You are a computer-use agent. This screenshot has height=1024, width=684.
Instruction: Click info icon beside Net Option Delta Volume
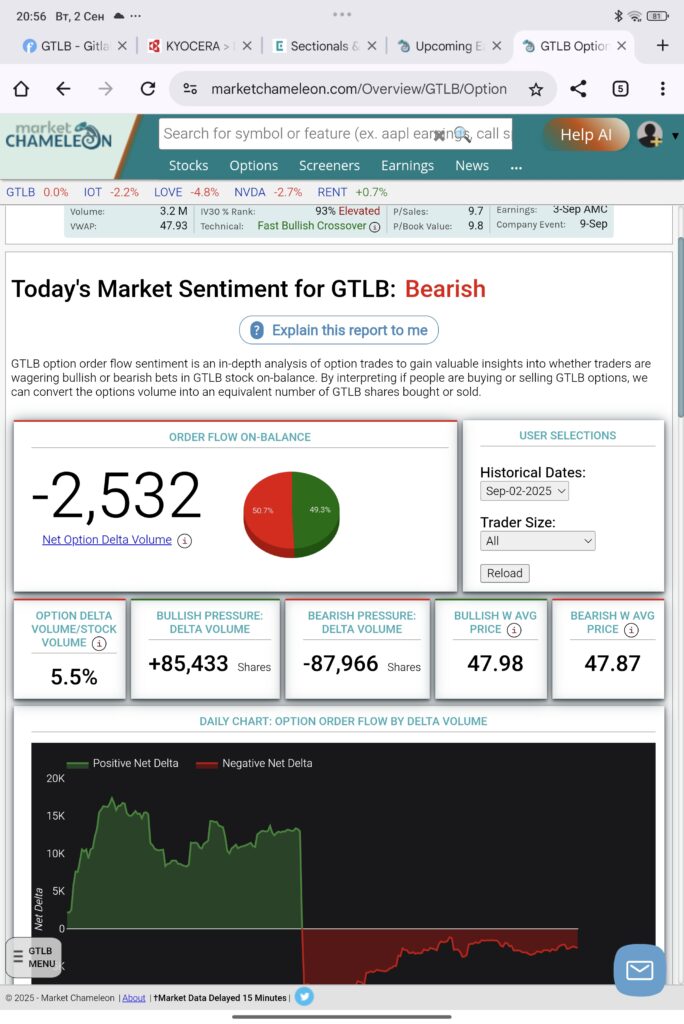[184, 540]
